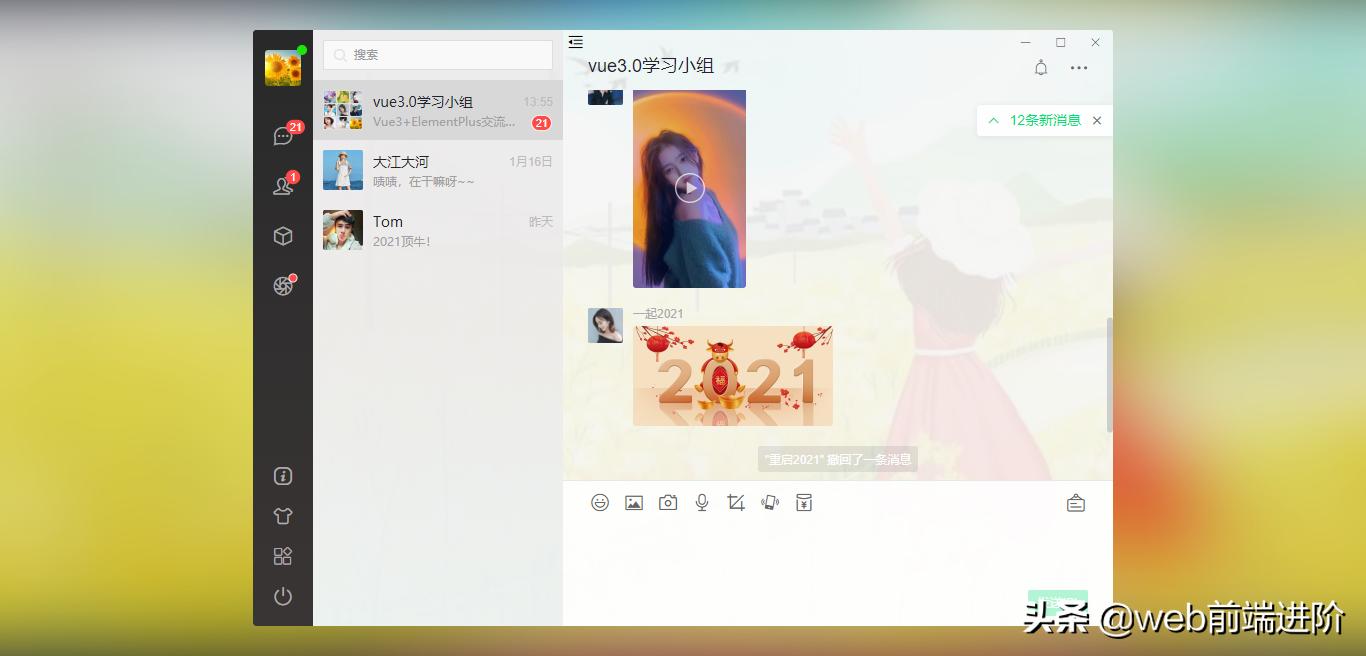Play the video message
This screenshot has width=1366, height=656.
pos(689,188)
